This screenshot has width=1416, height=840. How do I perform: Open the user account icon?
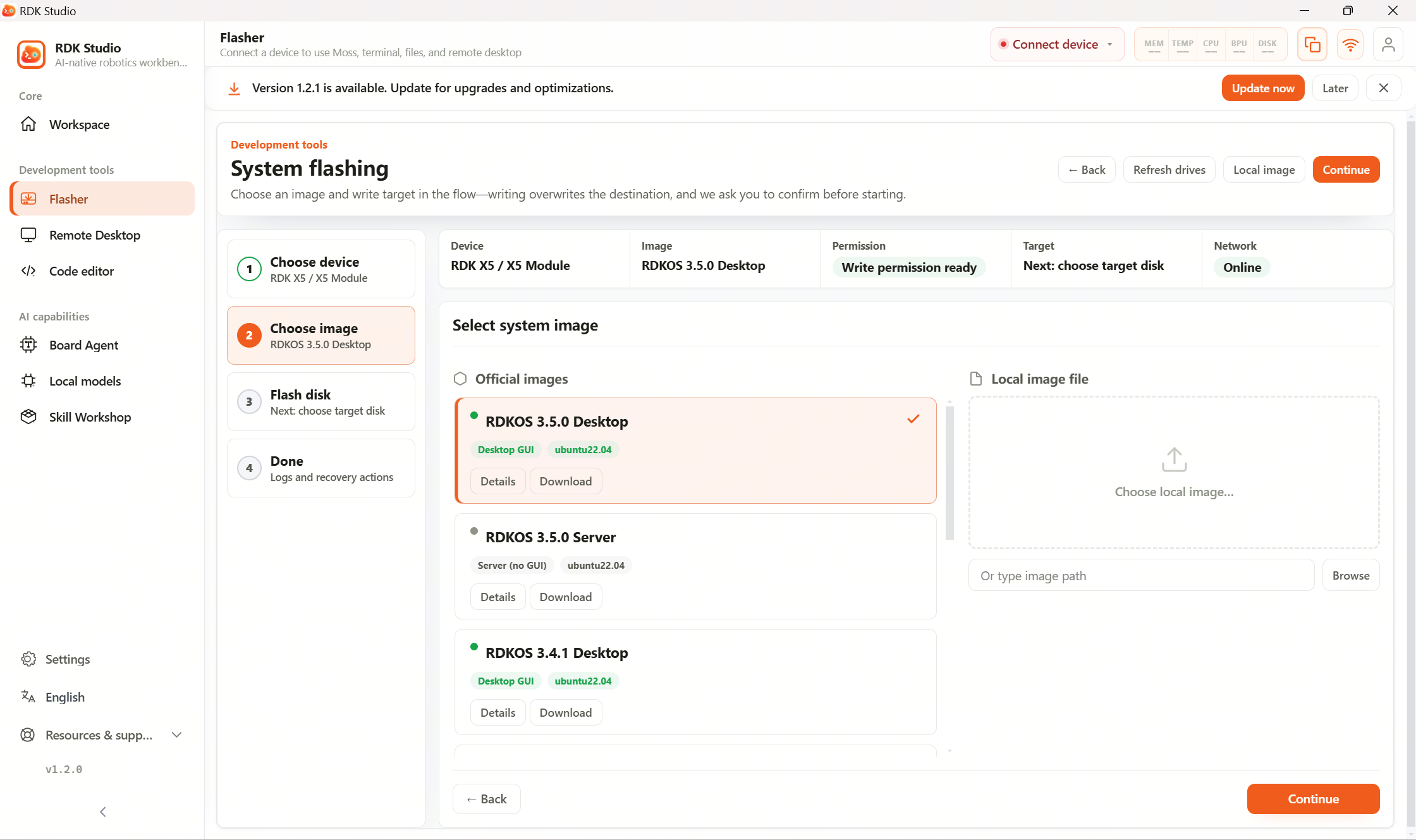click(x=1388, y=44)
